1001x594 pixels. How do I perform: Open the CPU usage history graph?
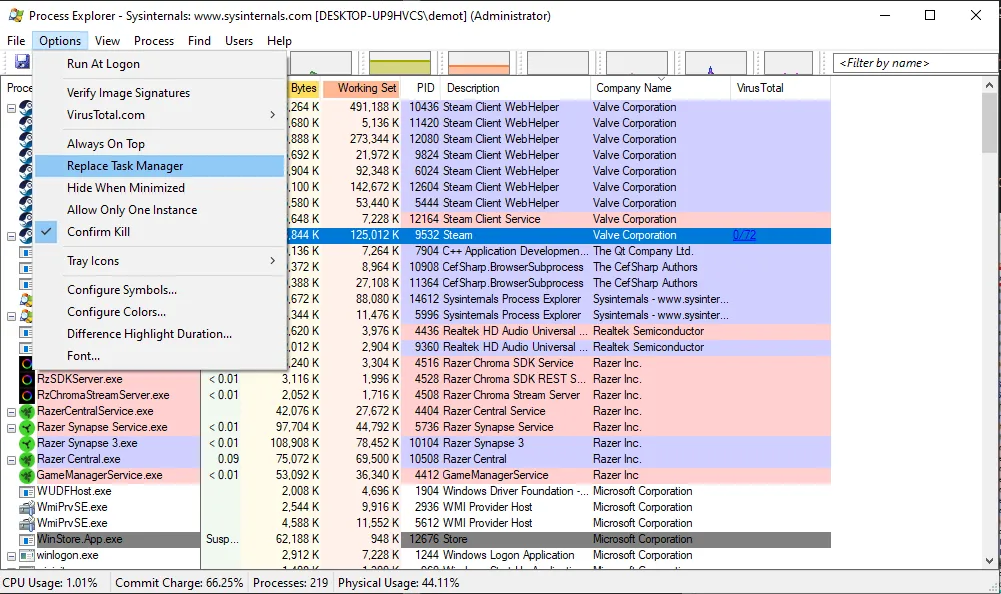point(320,63)
